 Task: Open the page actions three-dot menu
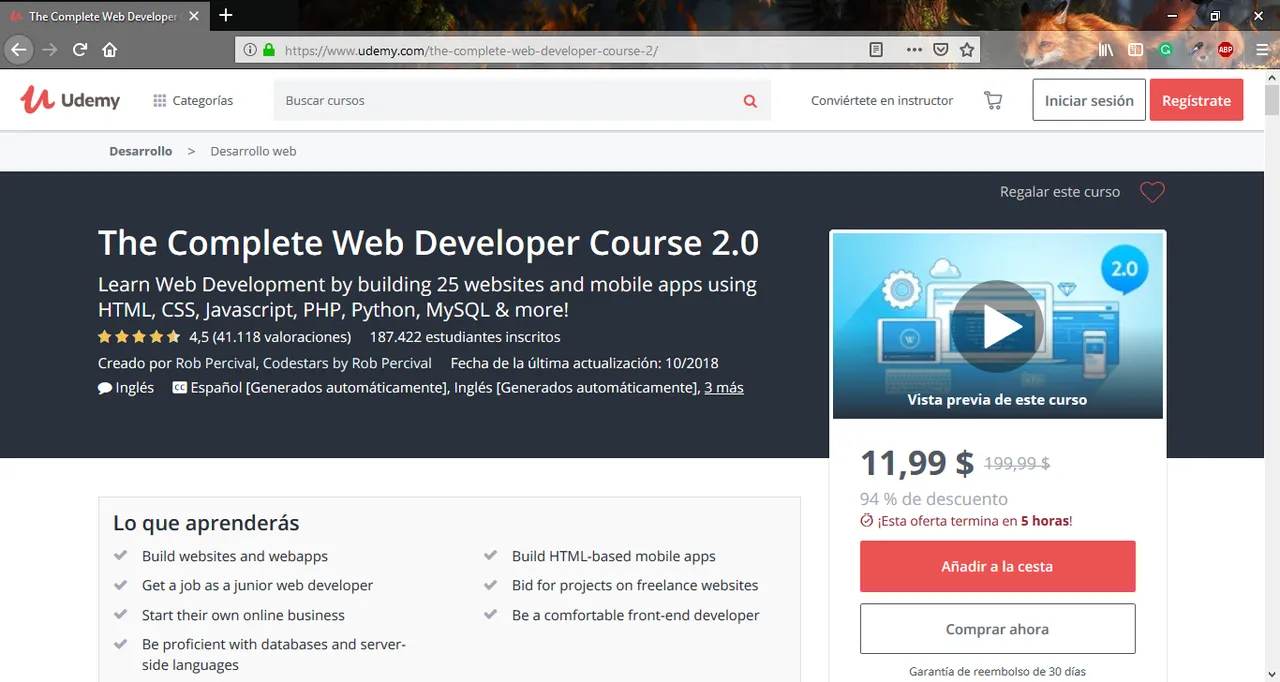tap(914, 49)
